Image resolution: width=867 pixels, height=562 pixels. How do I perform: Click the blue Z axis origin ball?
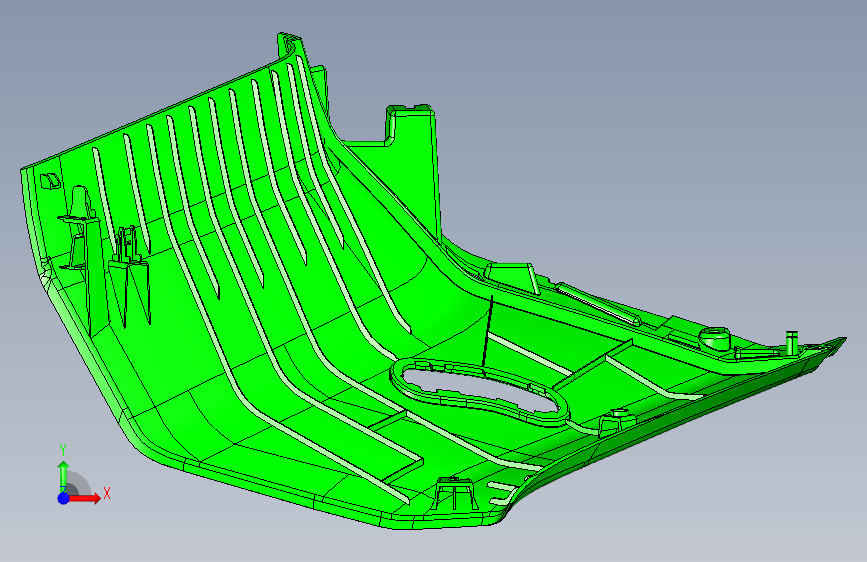pos(64,498)
